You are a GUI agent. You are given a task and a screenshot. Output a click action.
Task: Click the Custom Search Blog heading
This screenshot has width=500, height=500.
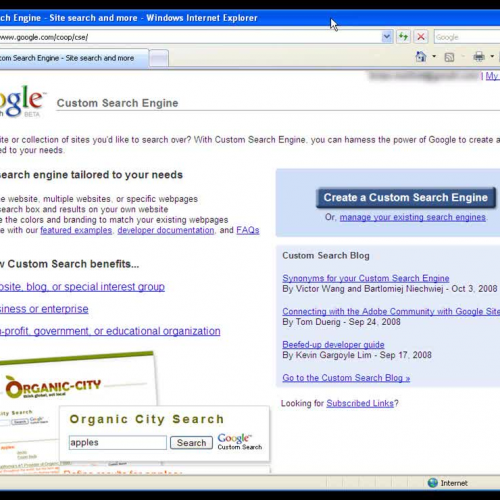click(326, 256)
